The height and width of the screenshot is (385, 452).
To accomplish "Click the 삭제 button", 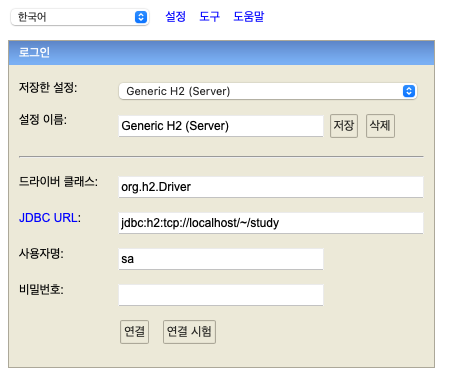I will (380, 126).
